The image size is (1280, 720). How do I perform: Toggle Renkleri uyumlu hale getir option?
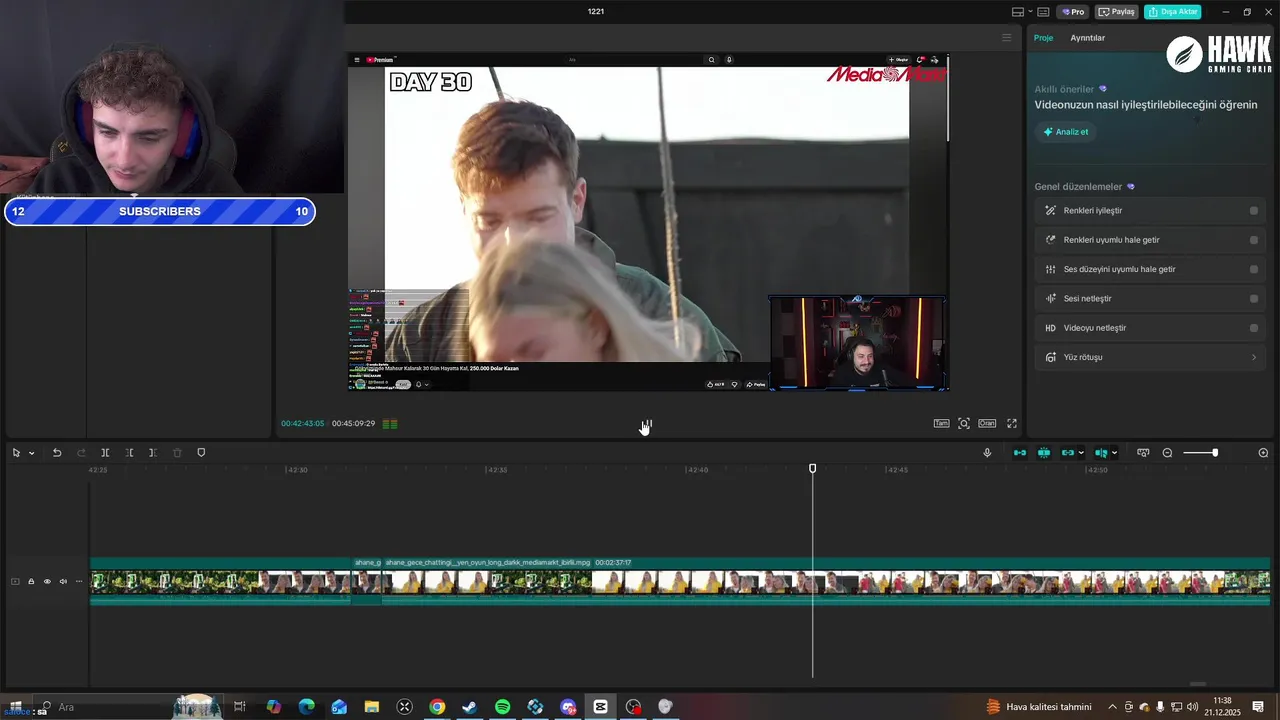click(1254, 240)
